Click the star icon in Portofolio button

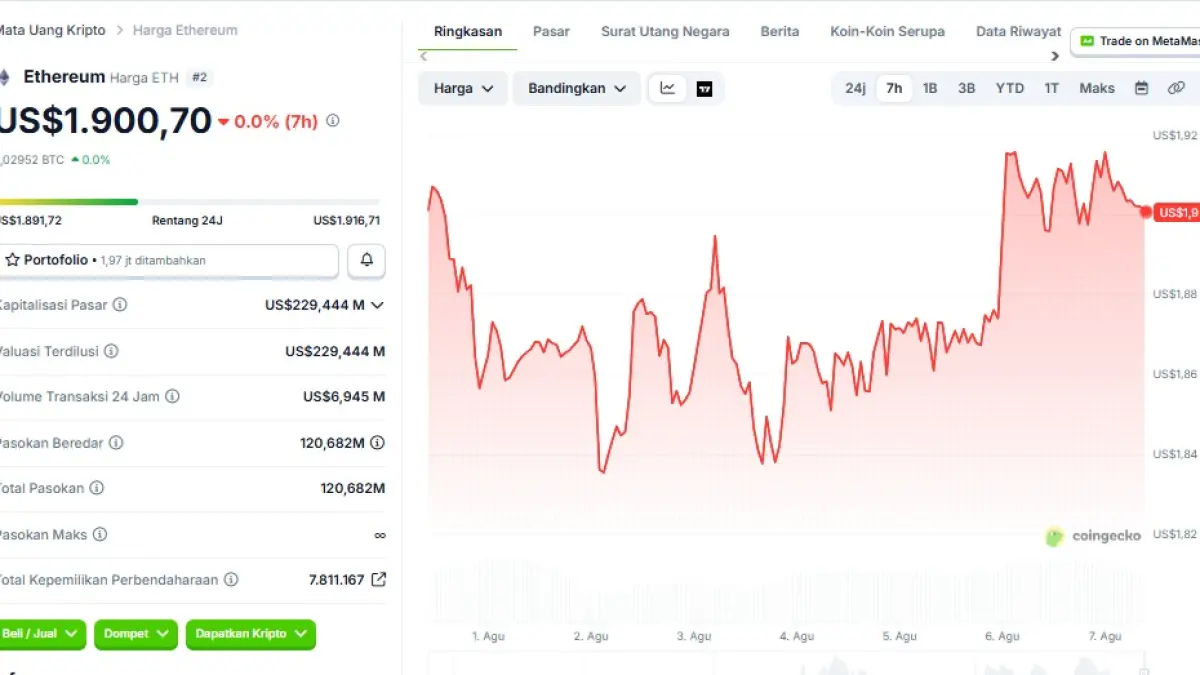click(x=13, y=260)
